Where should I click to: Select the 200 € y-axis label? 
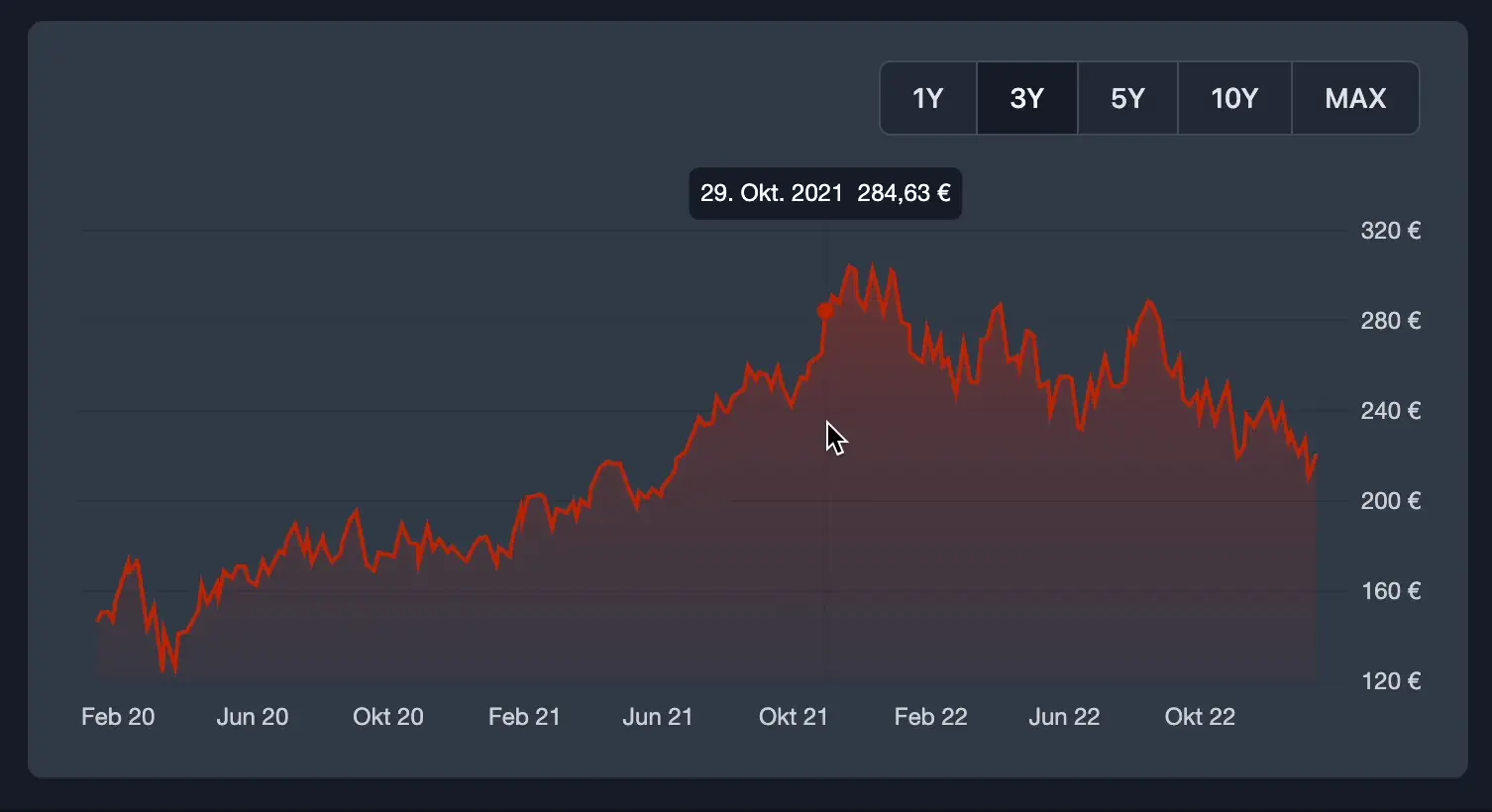coord(1390,501)
